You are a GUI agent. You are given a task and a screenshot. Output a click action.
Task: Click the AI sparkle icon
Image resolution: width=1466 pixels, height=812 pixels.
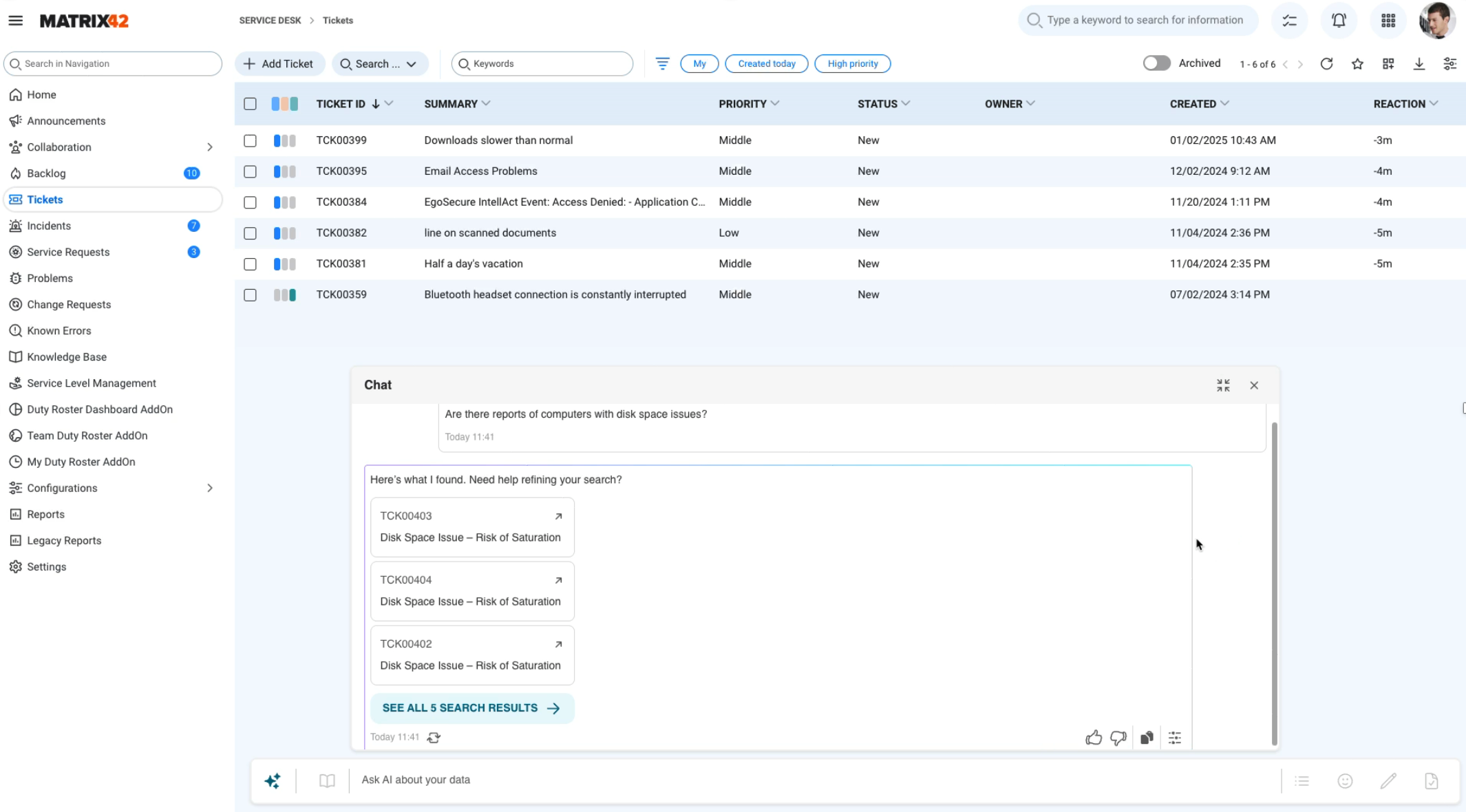(x=273, y=780)
